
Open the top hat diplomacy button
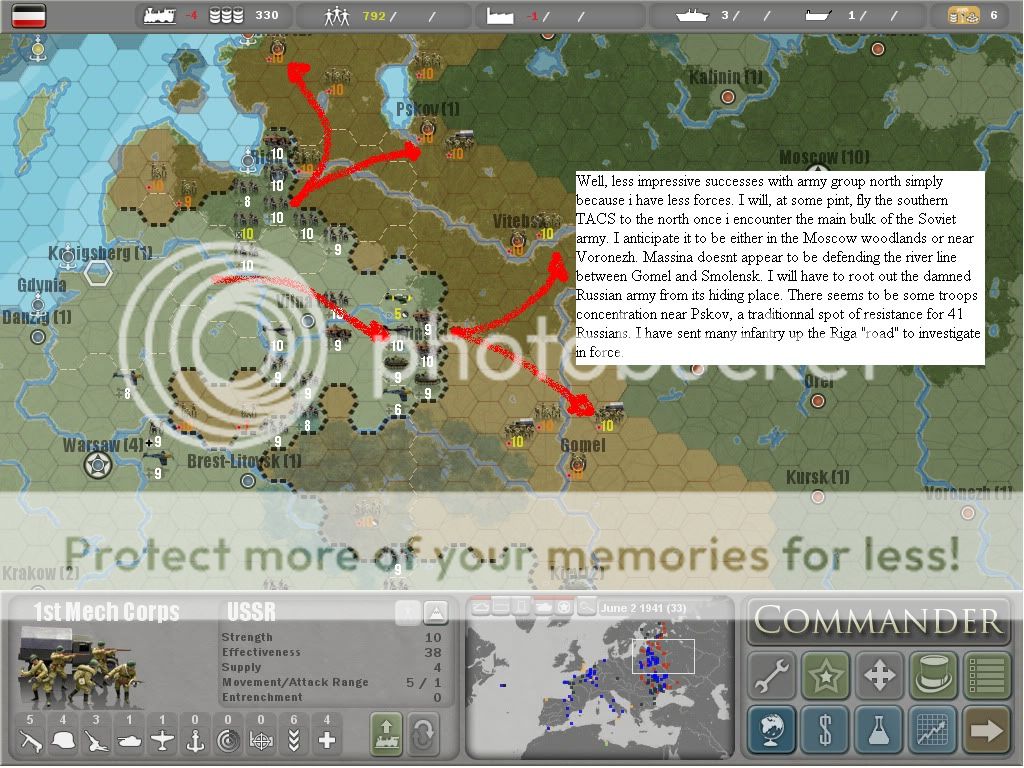[x=933, y=677]
